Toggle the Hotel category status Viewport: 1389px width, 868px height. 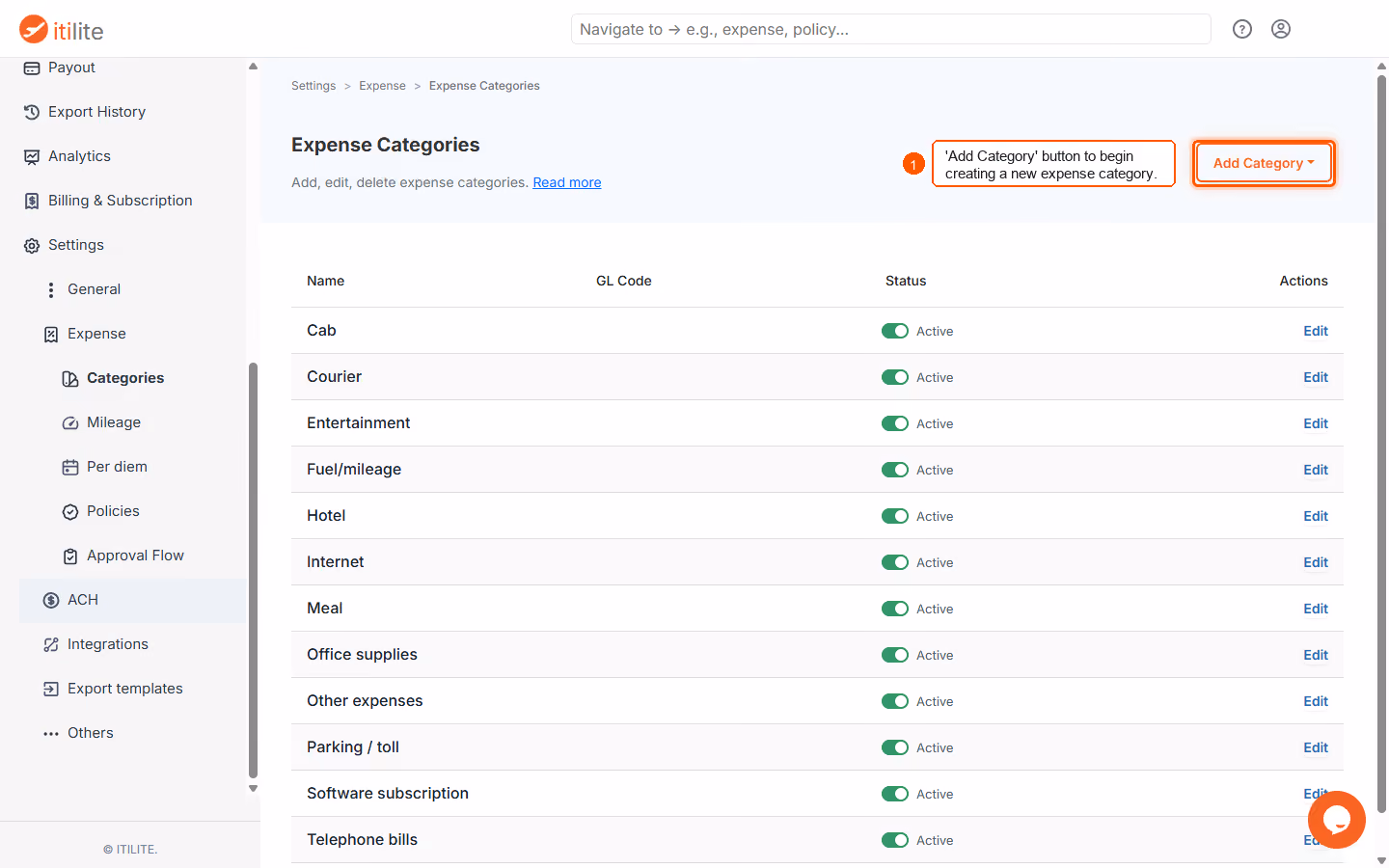pyautogui.click(x=895, y=516)
